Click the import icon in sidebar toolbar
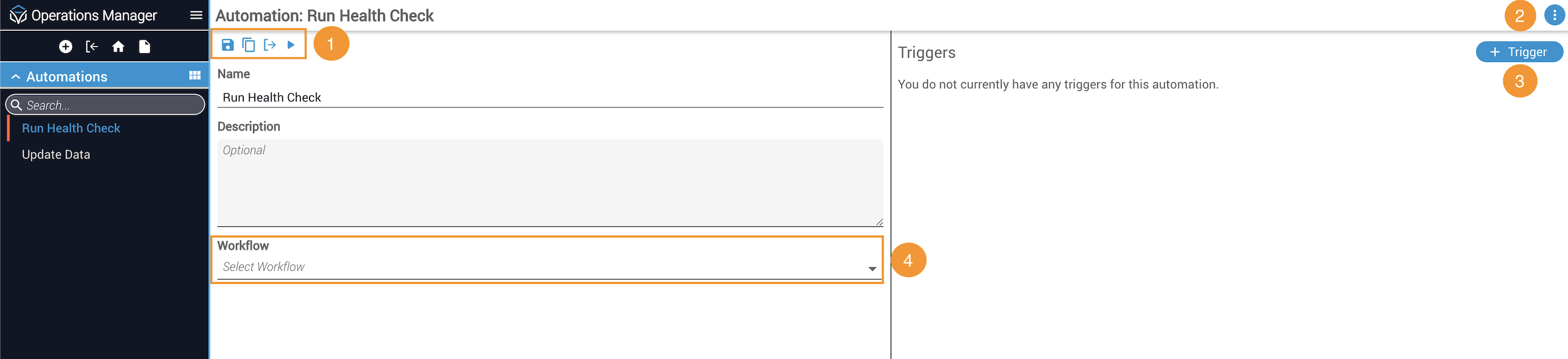The image size is (1568, 359). [x=92, y=46]
